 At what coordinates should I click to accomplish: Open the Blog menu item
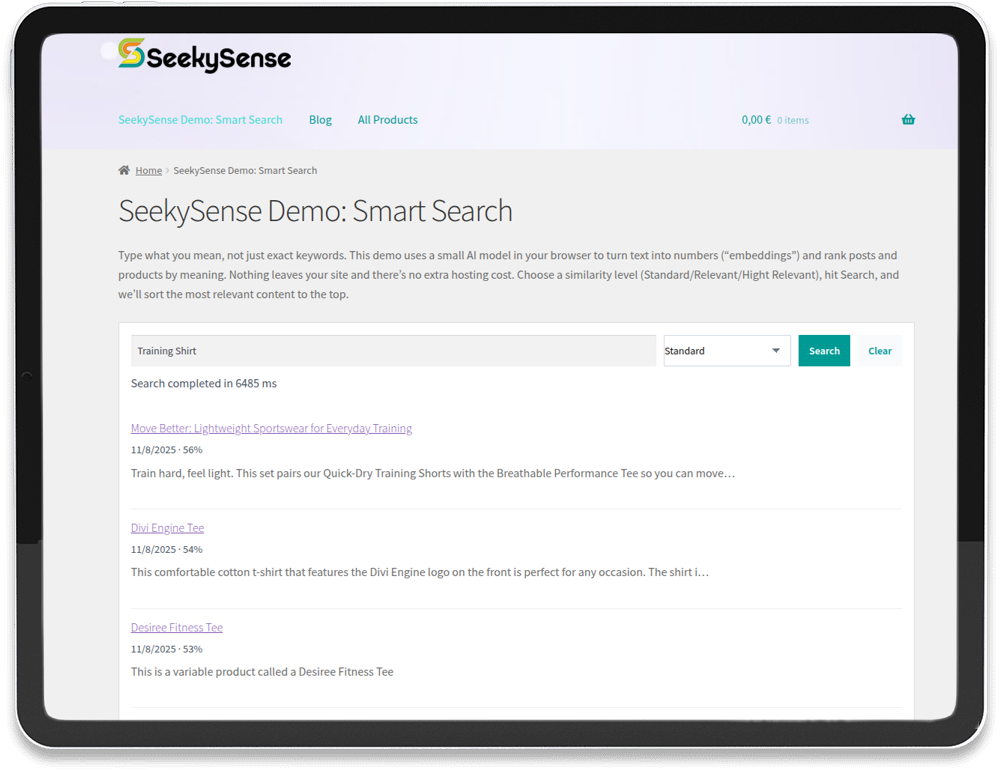point(320,120)
